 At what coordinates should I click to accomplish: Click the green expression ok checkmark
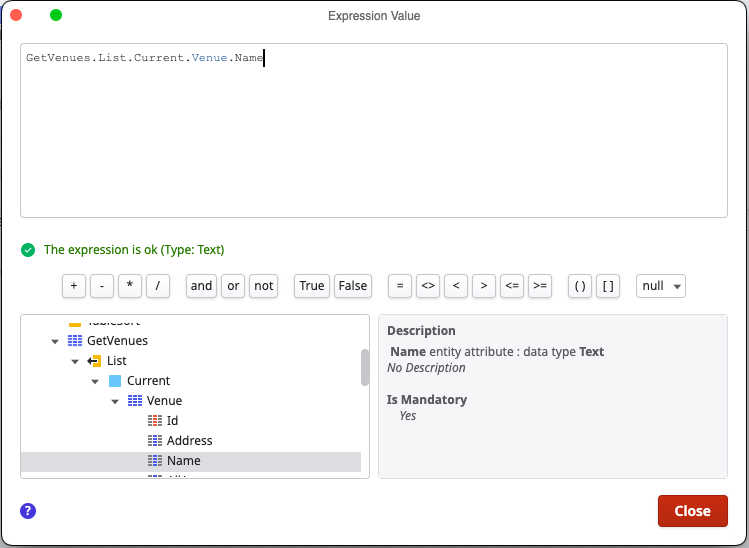pyautogui.click(x=28, y=250)
